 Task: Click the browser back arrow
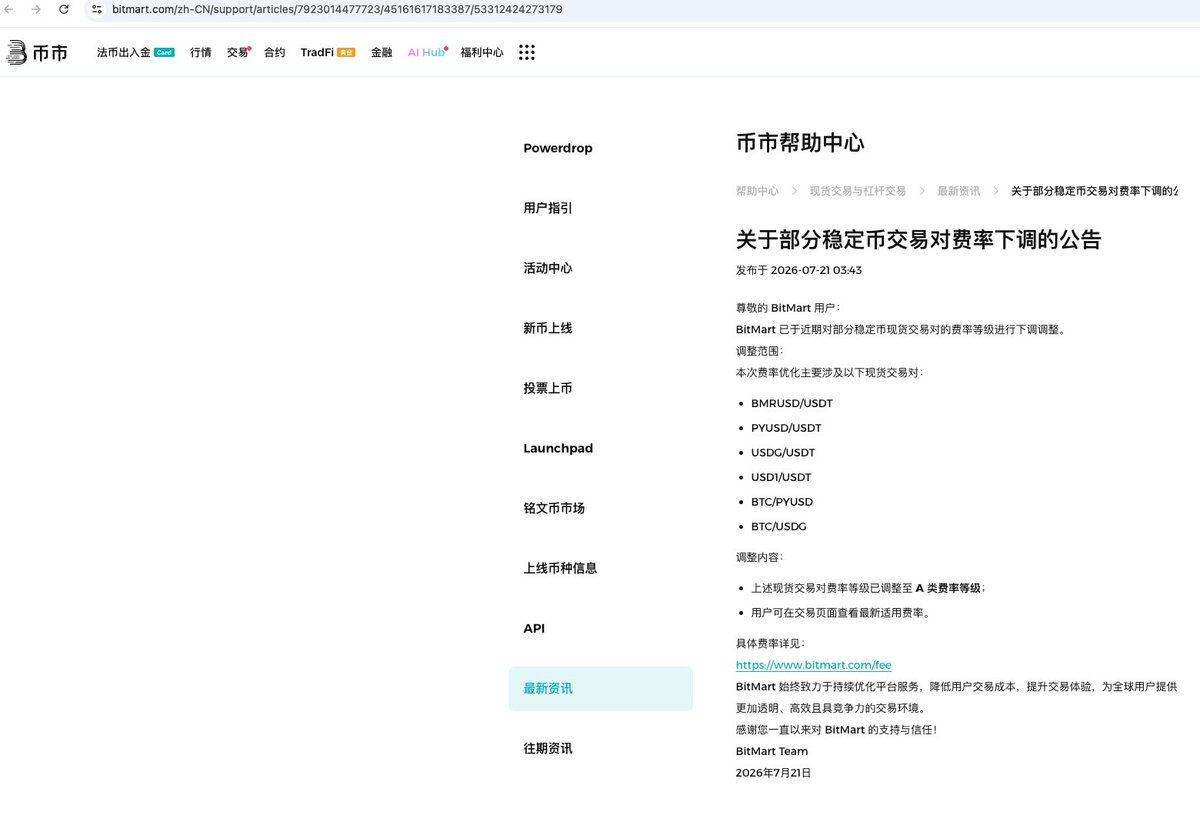click(10, 9)
